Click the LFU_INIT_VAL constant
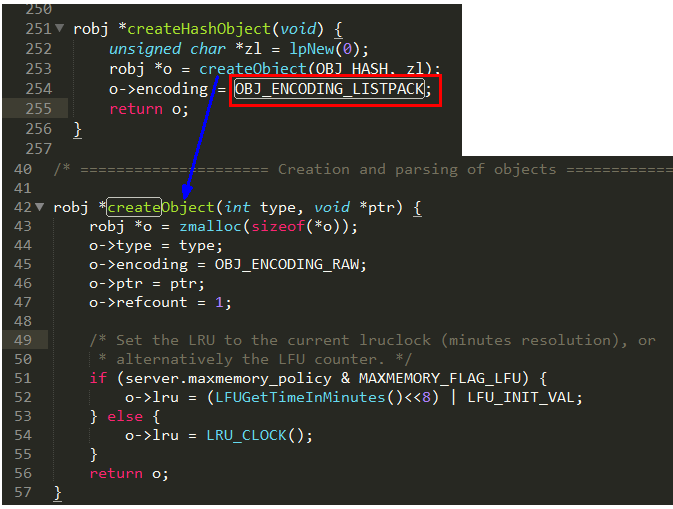Screen dimensions: 673x509 (521, 397)
